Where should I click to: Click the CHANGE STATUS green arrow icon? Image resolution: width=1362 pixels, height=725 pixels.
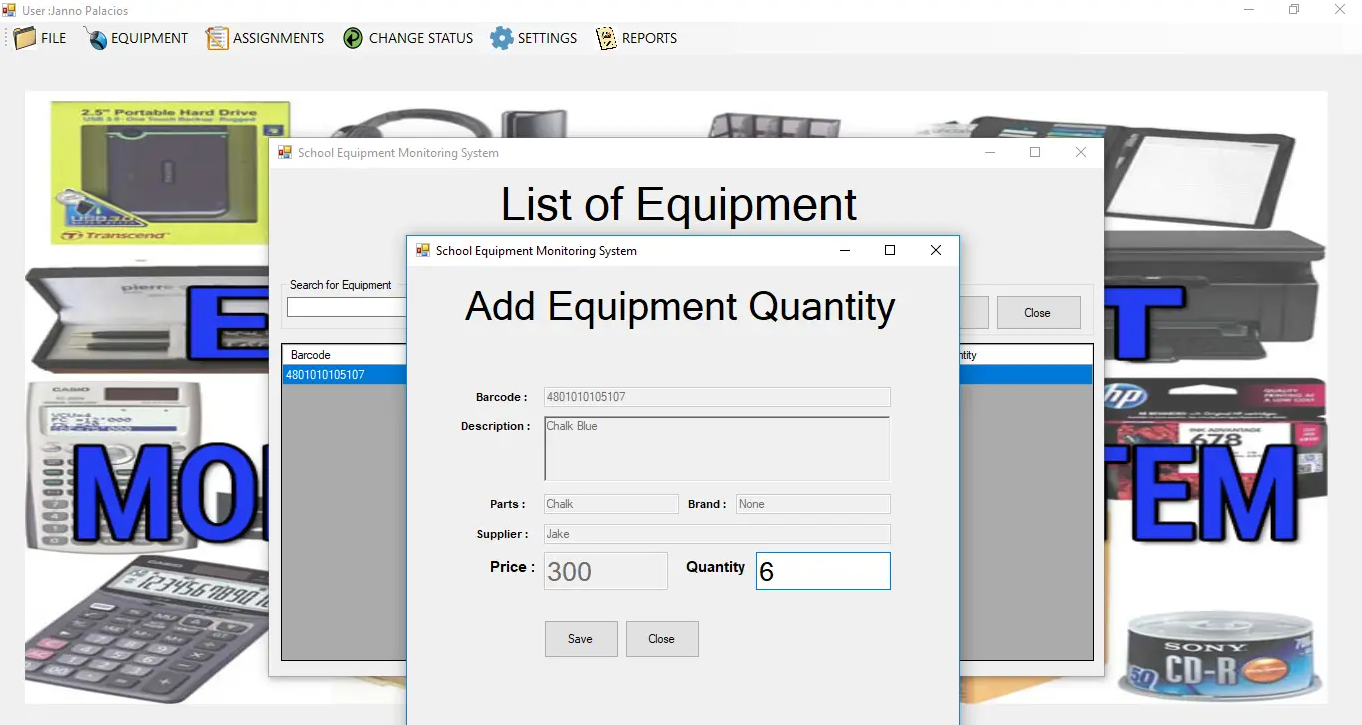[353, 38]
